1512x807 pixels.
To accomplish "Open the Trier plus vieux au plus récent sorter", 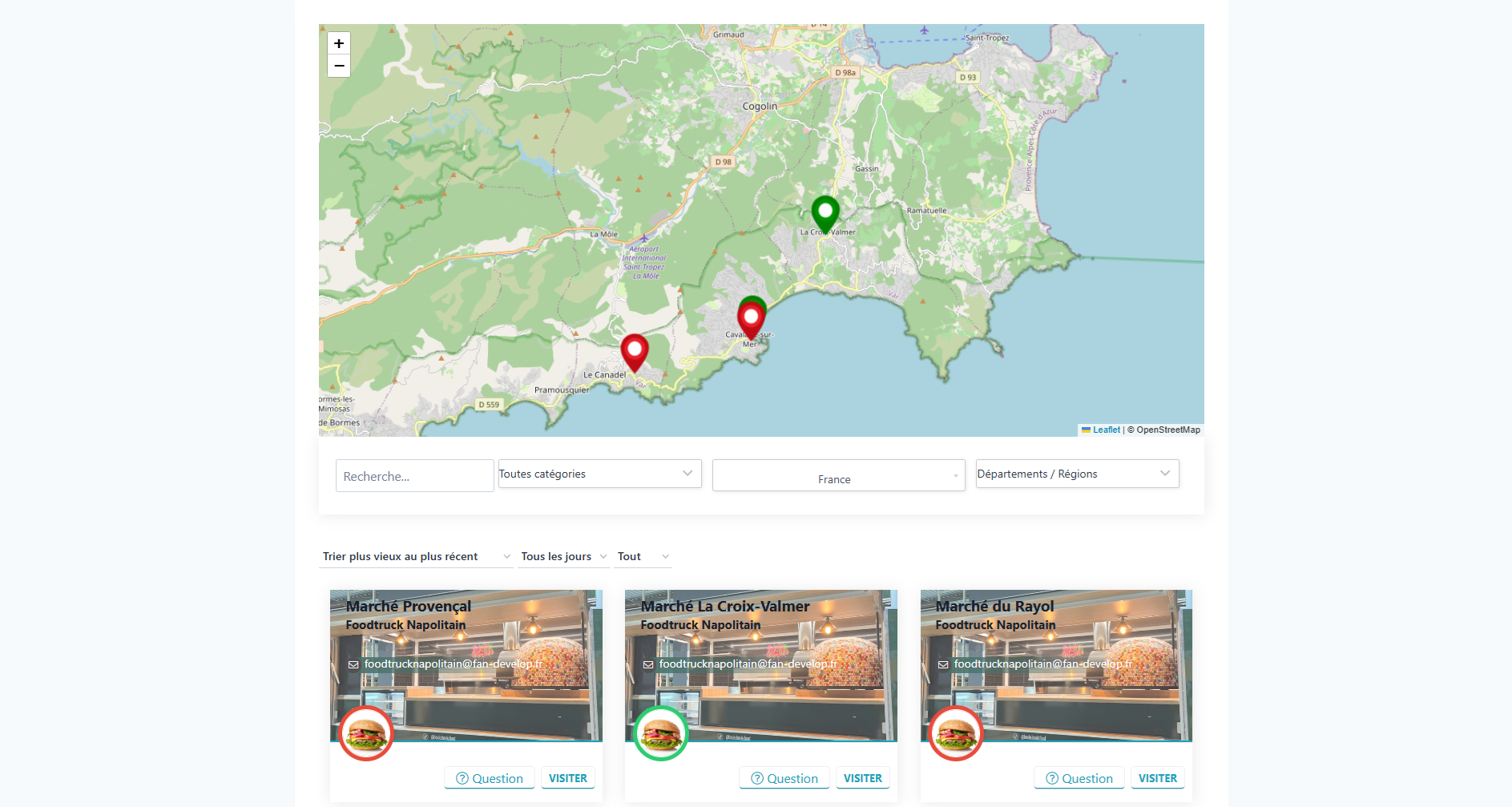I will pyautogui.click(x=416, y=556).
